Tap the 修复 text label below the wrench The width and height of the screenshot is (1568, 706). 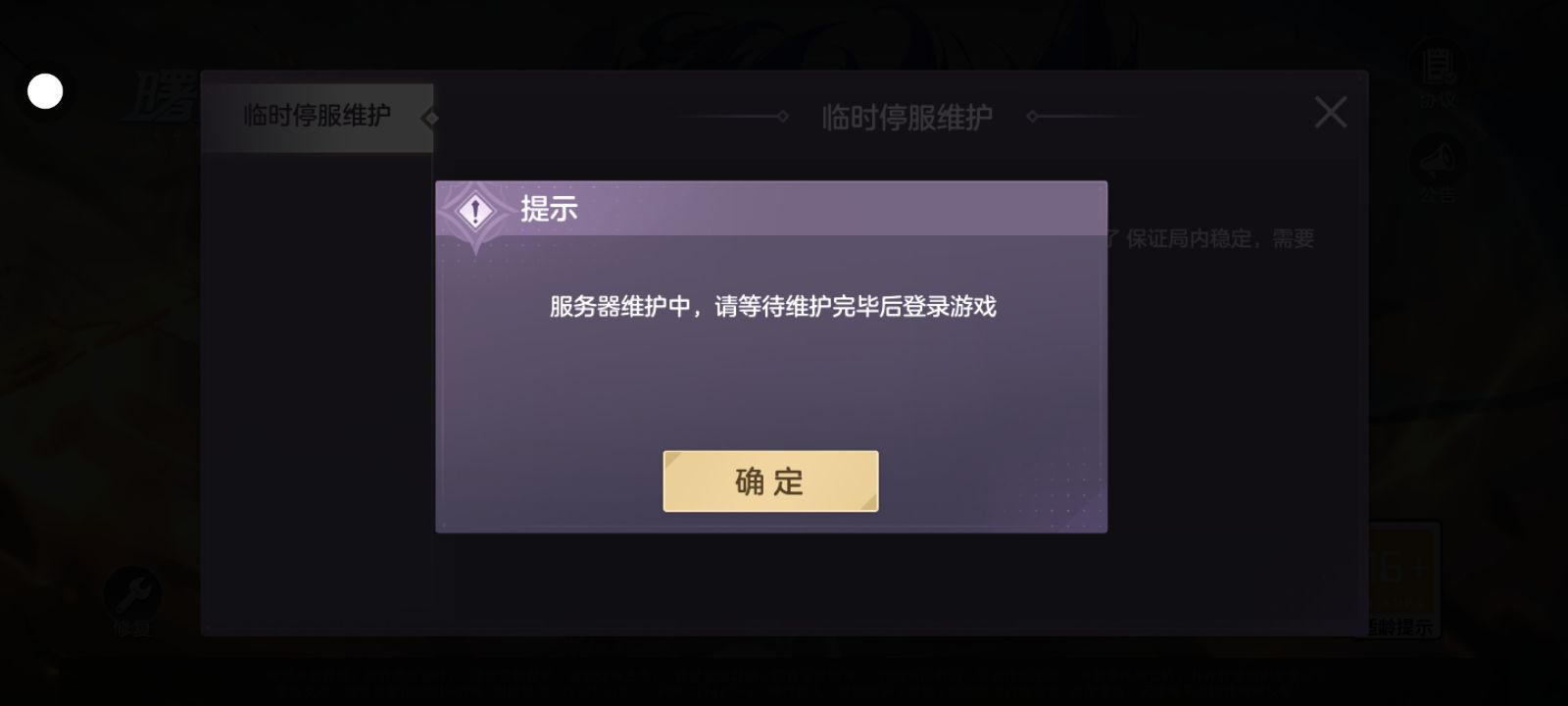click(131, 629)
